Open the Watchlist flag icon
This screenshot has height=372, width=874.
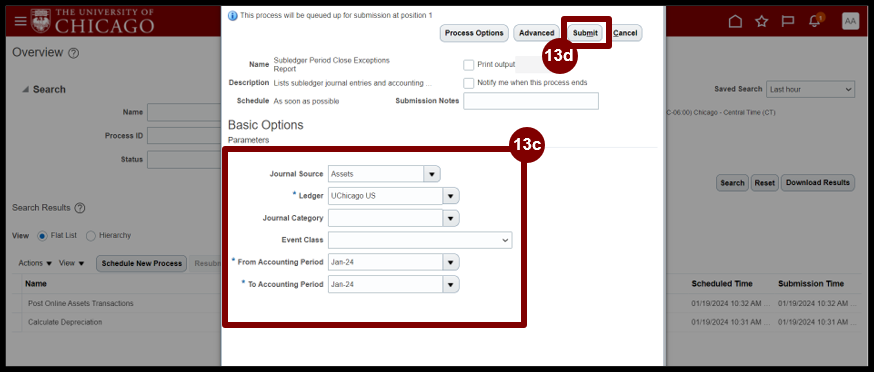click(x=788, y=21)
